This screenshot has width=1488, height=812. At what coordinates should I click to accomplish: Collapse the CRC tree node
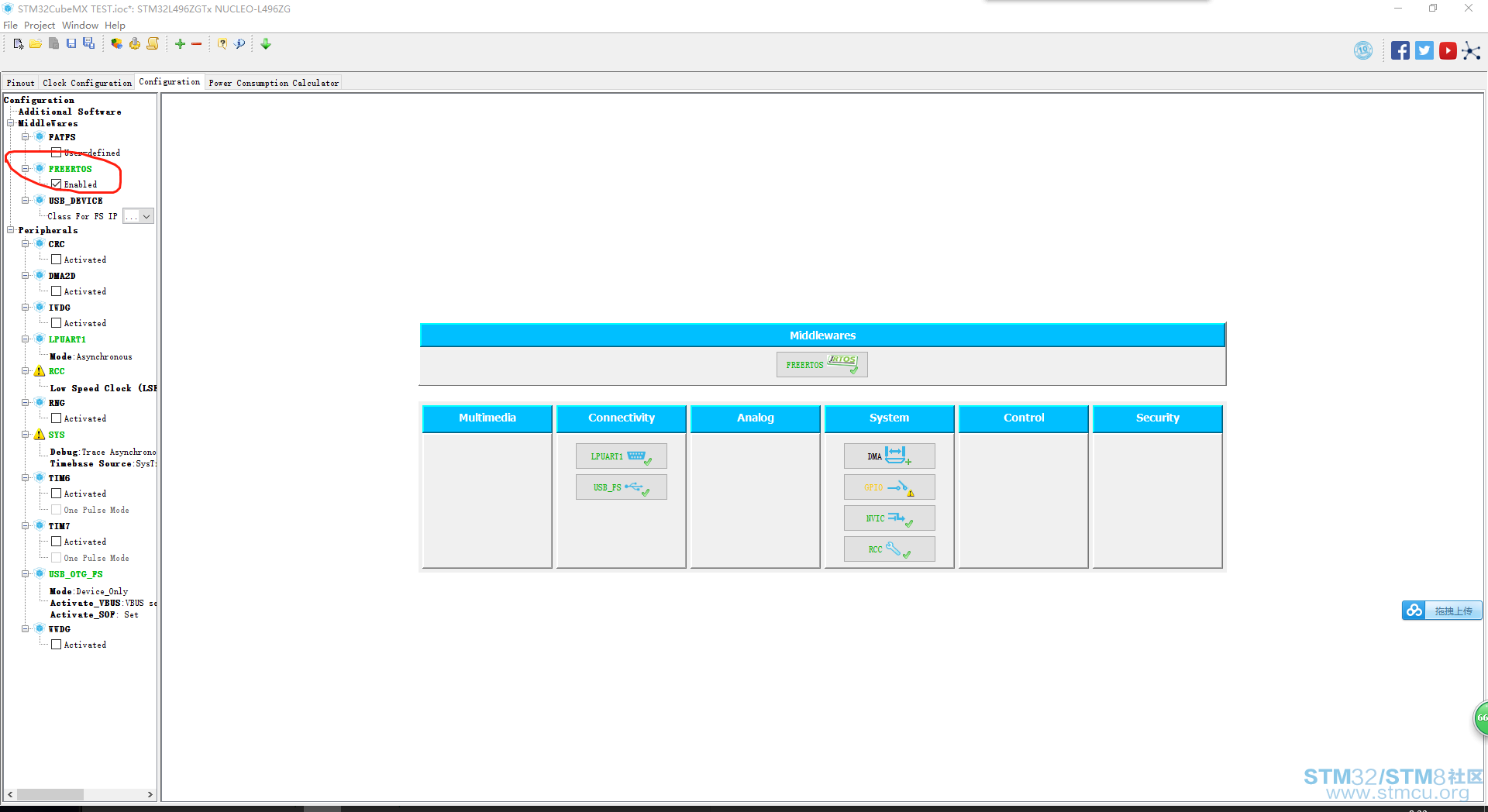pos(25,244)
